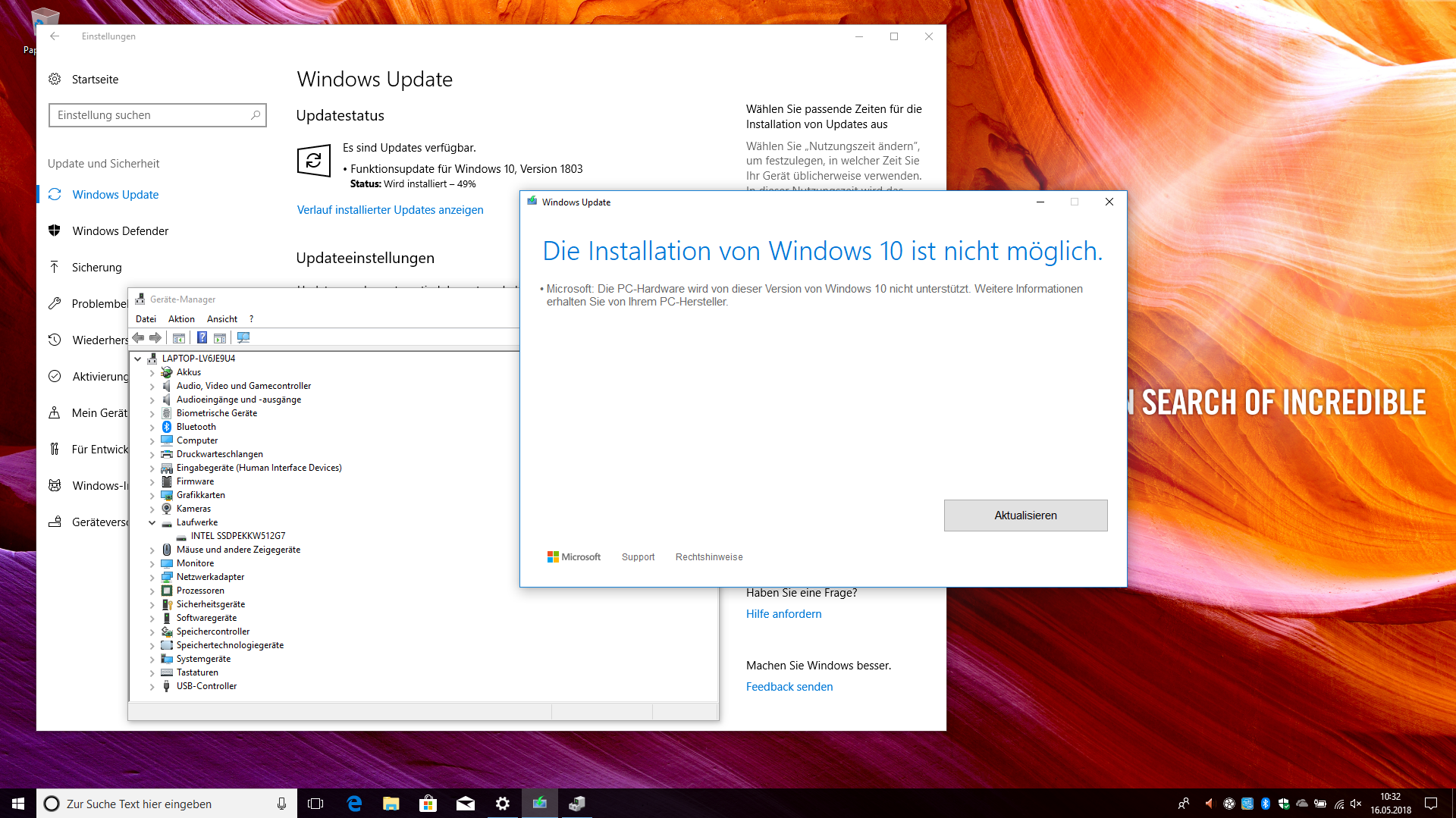Open the Datei menu in Geräte-Manager

click(x=146, y=319)
